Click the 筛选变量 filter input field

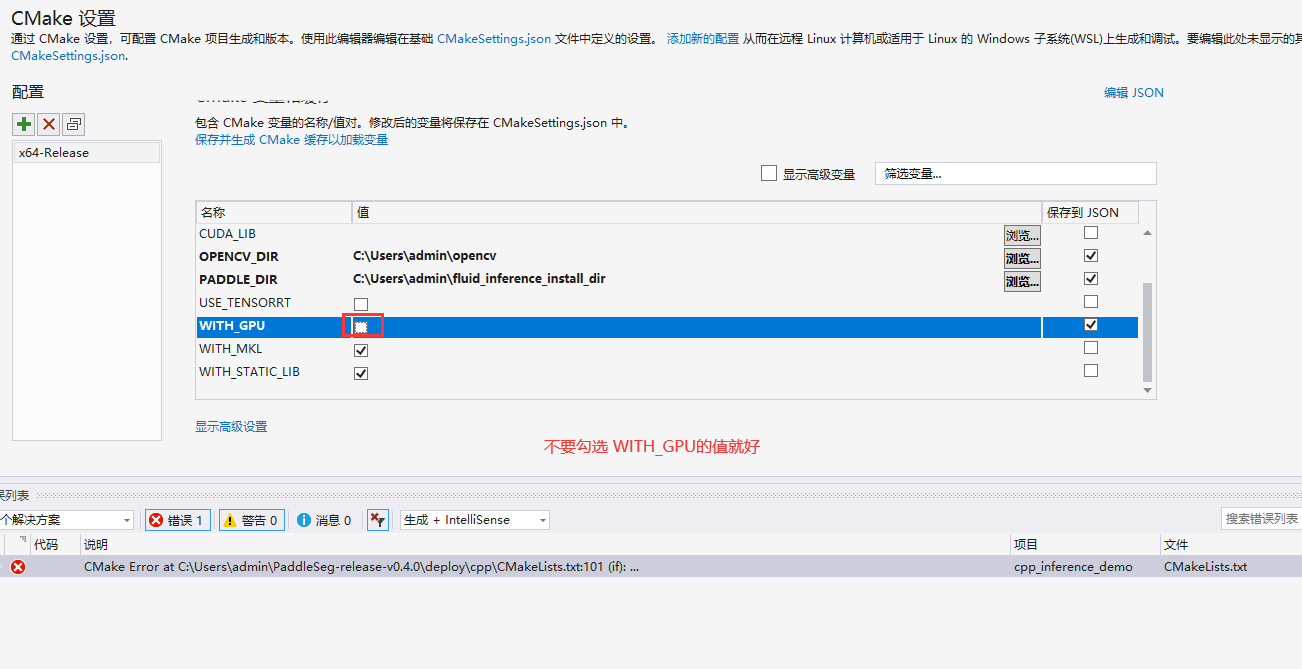[x=1015, y=174]
